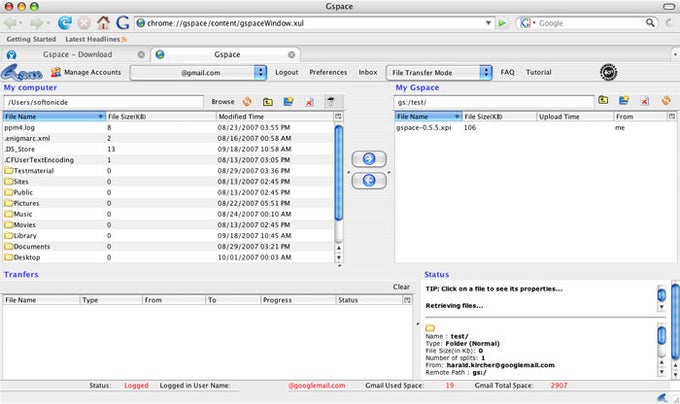Expand the address bar history dropdown

coord(488,23)
